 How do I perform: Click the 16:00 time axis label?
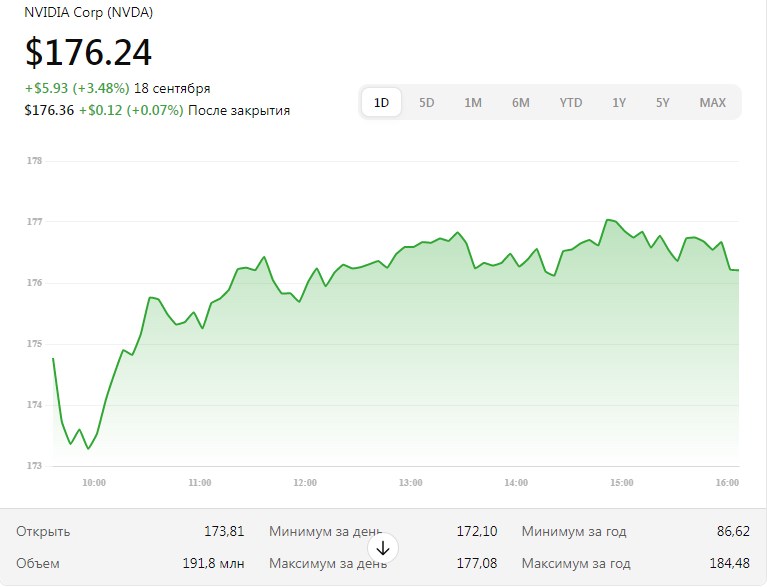pos(727,483)
